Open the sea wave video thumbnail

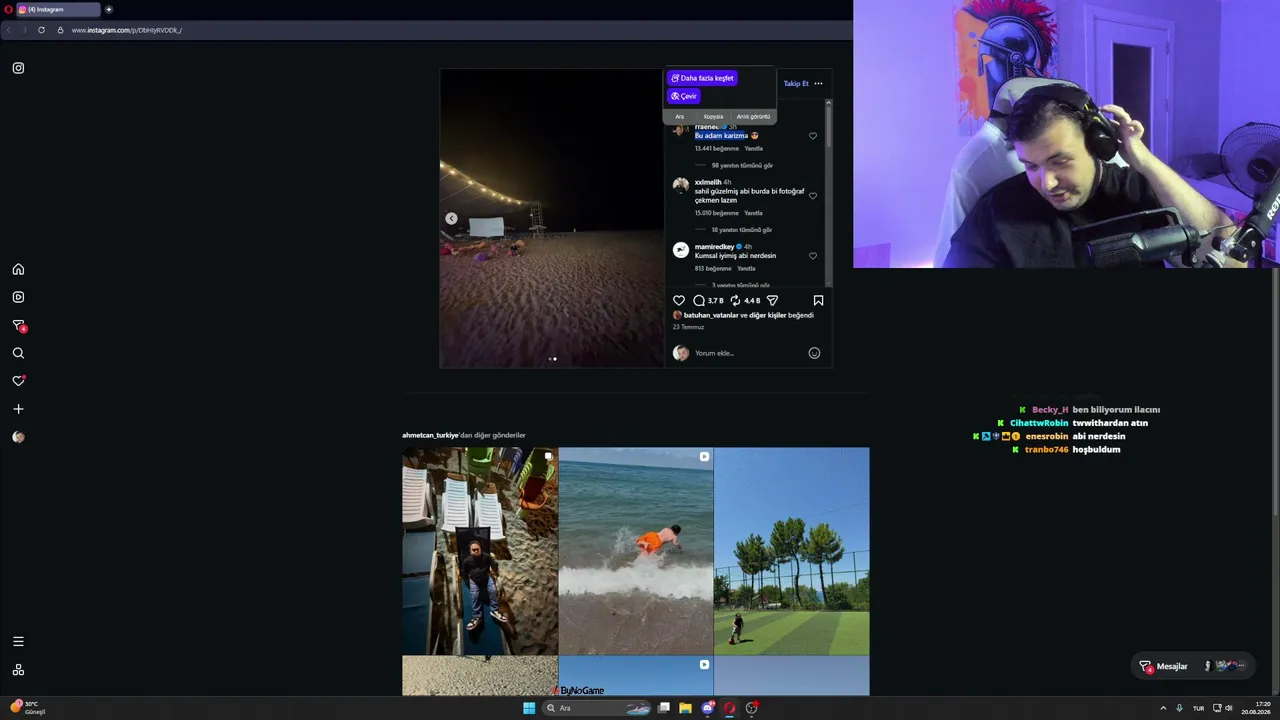pyautogui.click(x=636, y=551)
